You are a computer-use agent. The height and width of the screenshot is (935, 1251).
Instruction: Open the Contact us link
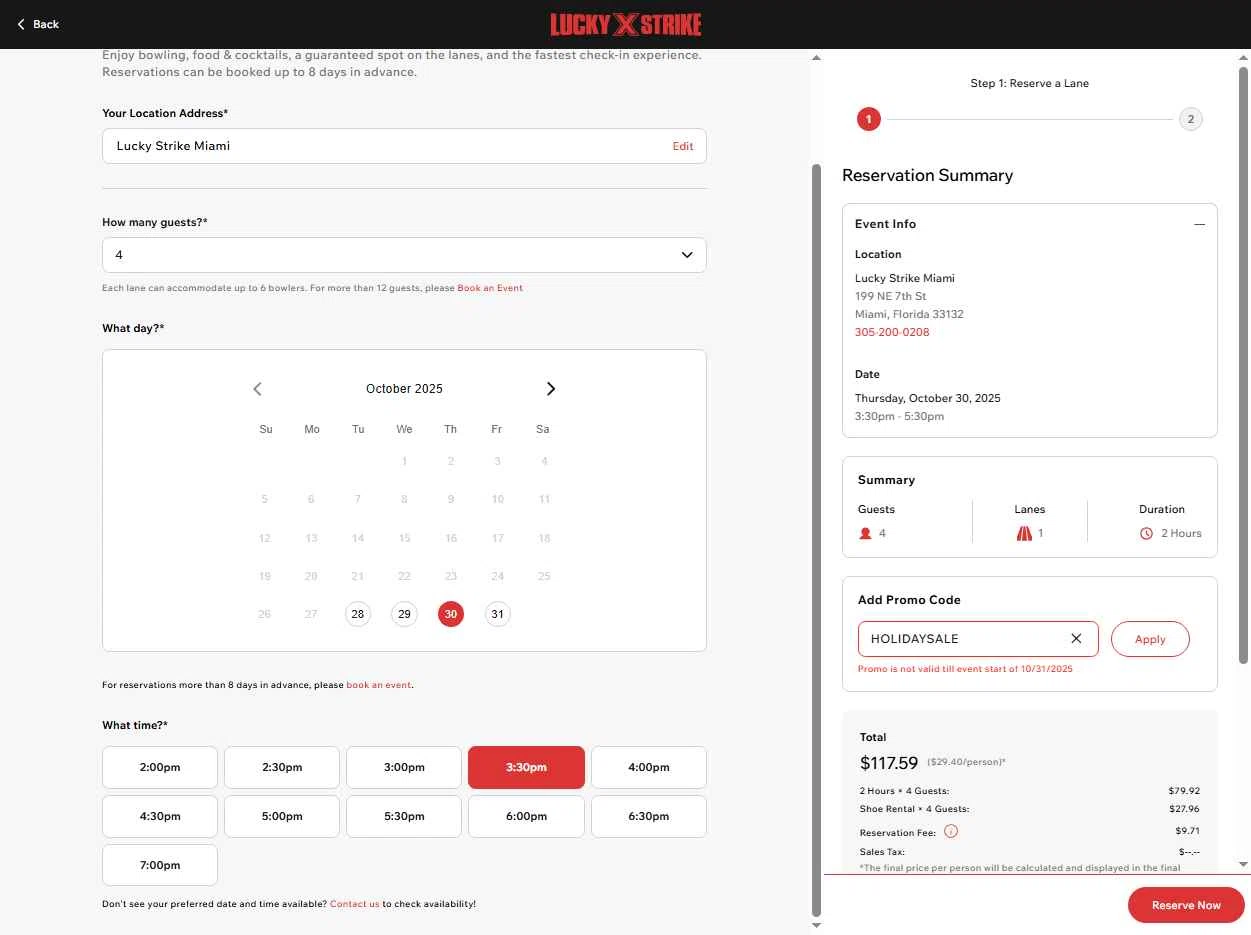(x=355, y=904)
